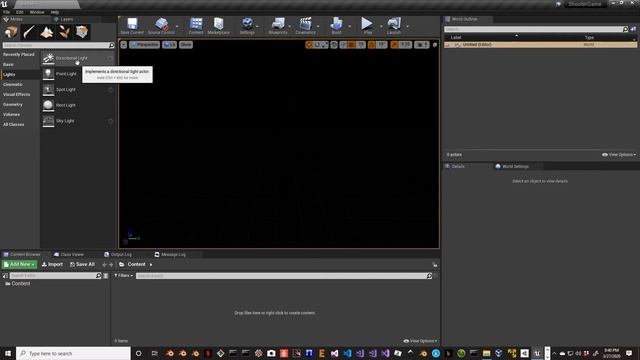Select the Place mode icon
This screenshot has width=640, height=360.
pyautogui.click(x=11, y=32)
